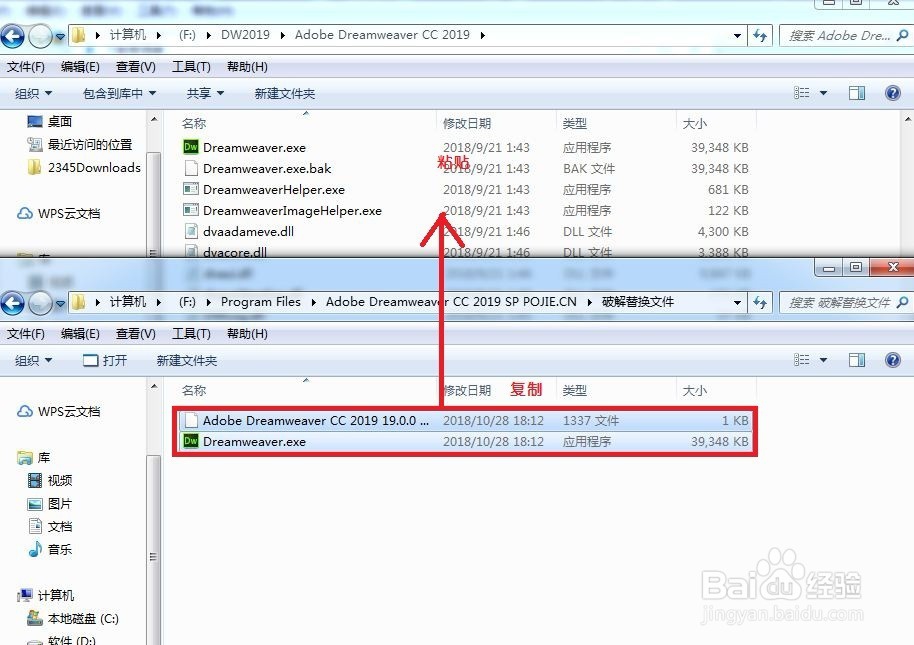Open recent pages arrow in upper window
This screenshot has width=914, height=645.
(59, 37)
